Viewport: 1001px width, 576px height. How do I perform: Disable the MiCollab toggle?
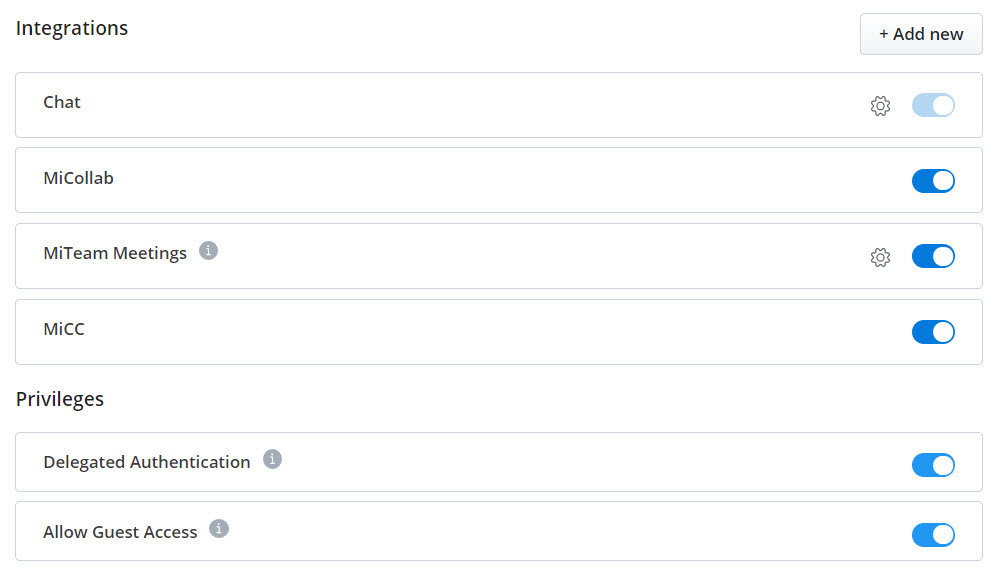(x=933, y=181)
